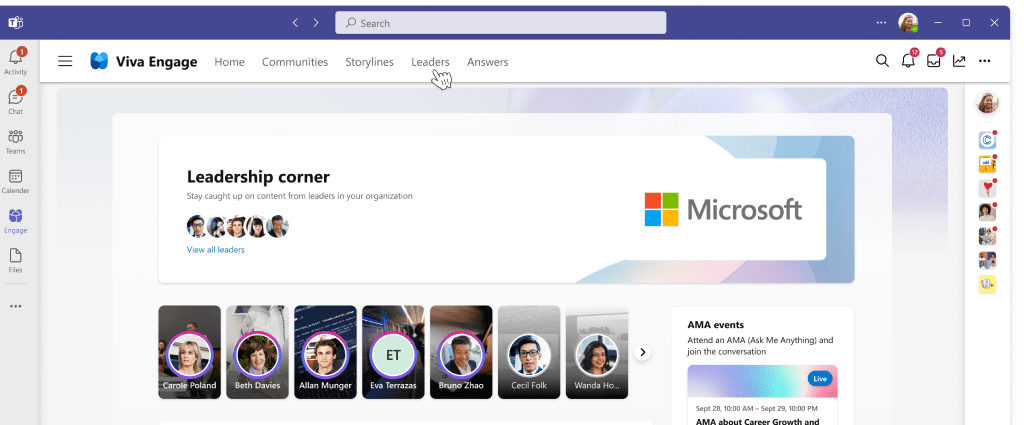This screenshot has height=425, width=1024.
Task: Open Viva Engage notifications bell
Action: (908, 61)
